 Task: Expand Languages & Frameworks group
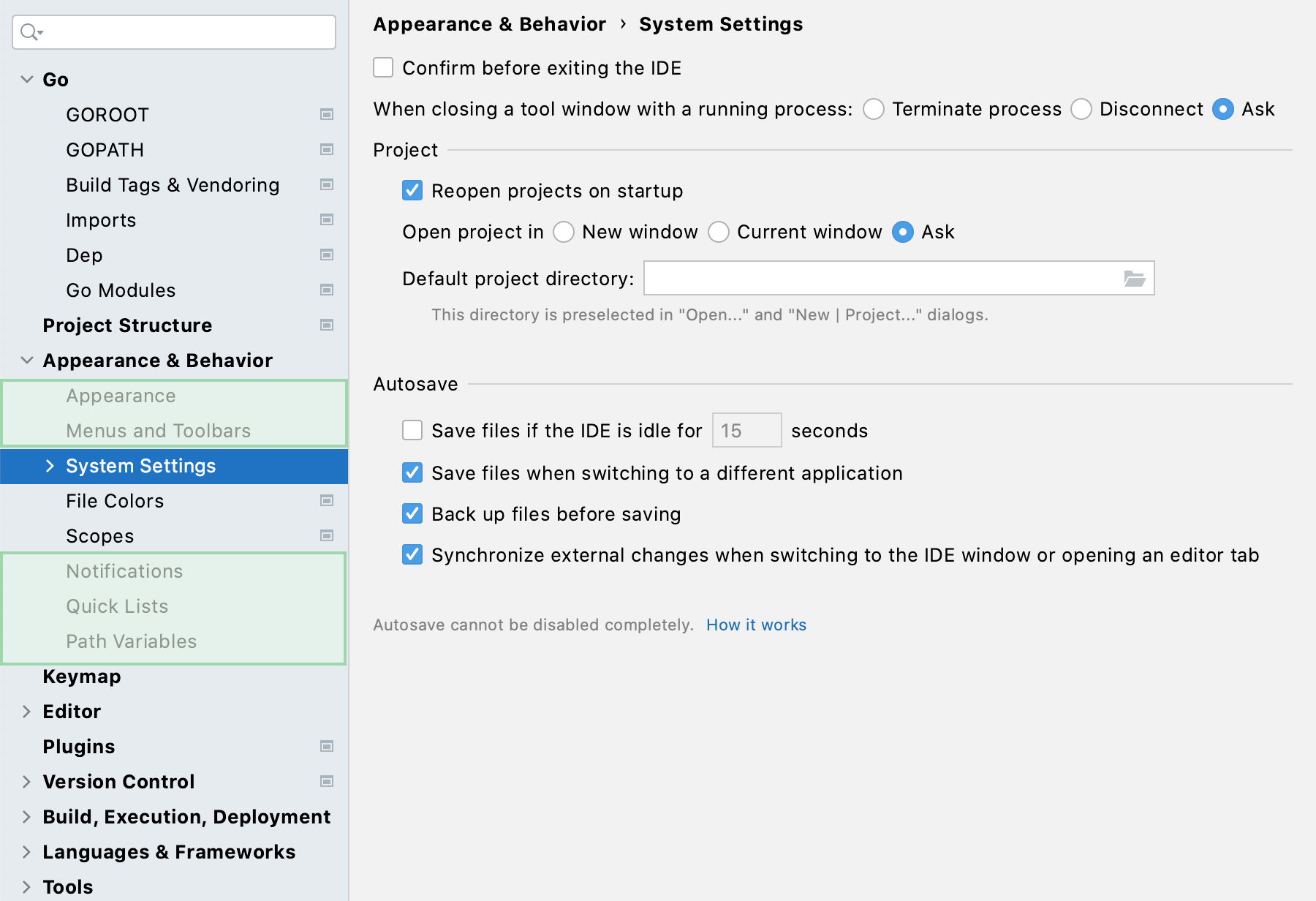(x=27, y=852)
